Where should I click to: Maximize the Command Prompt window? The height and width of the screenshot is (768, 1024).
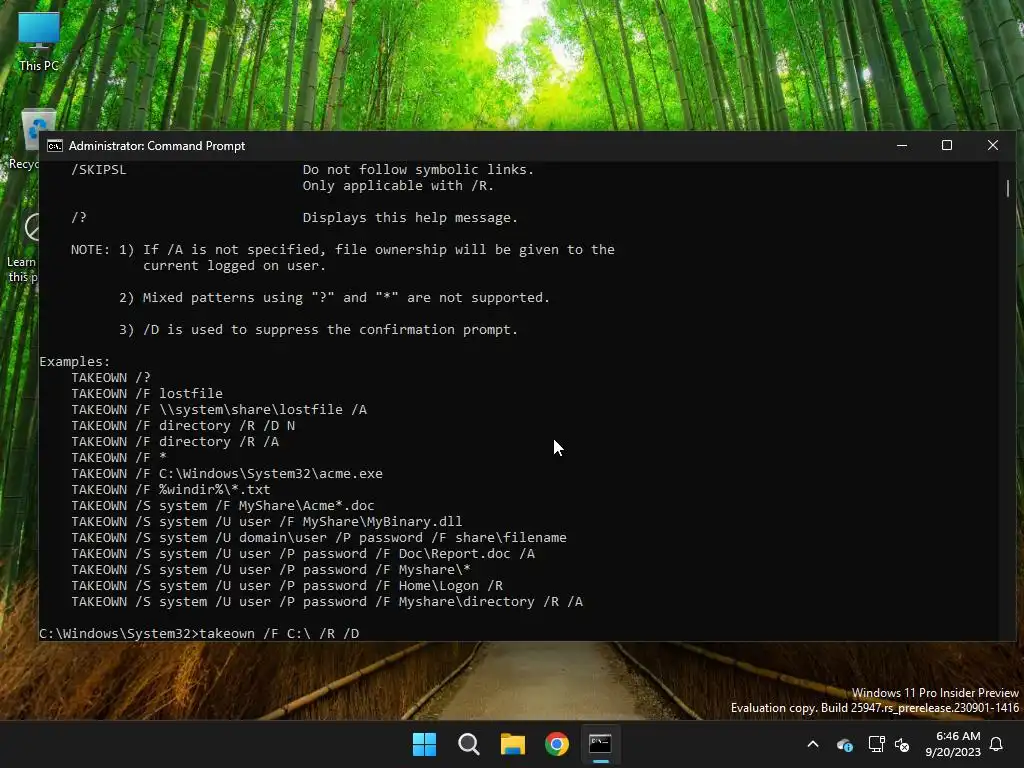pyautogui.click(x=947, y=145)
